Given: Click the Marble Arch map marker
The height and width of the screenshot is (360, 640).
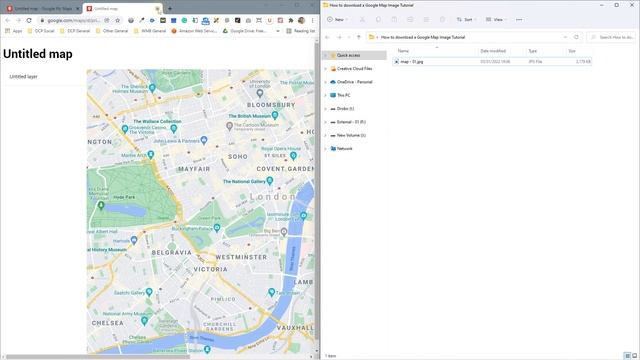Looking at the screenshot, I should click(151, 154).
